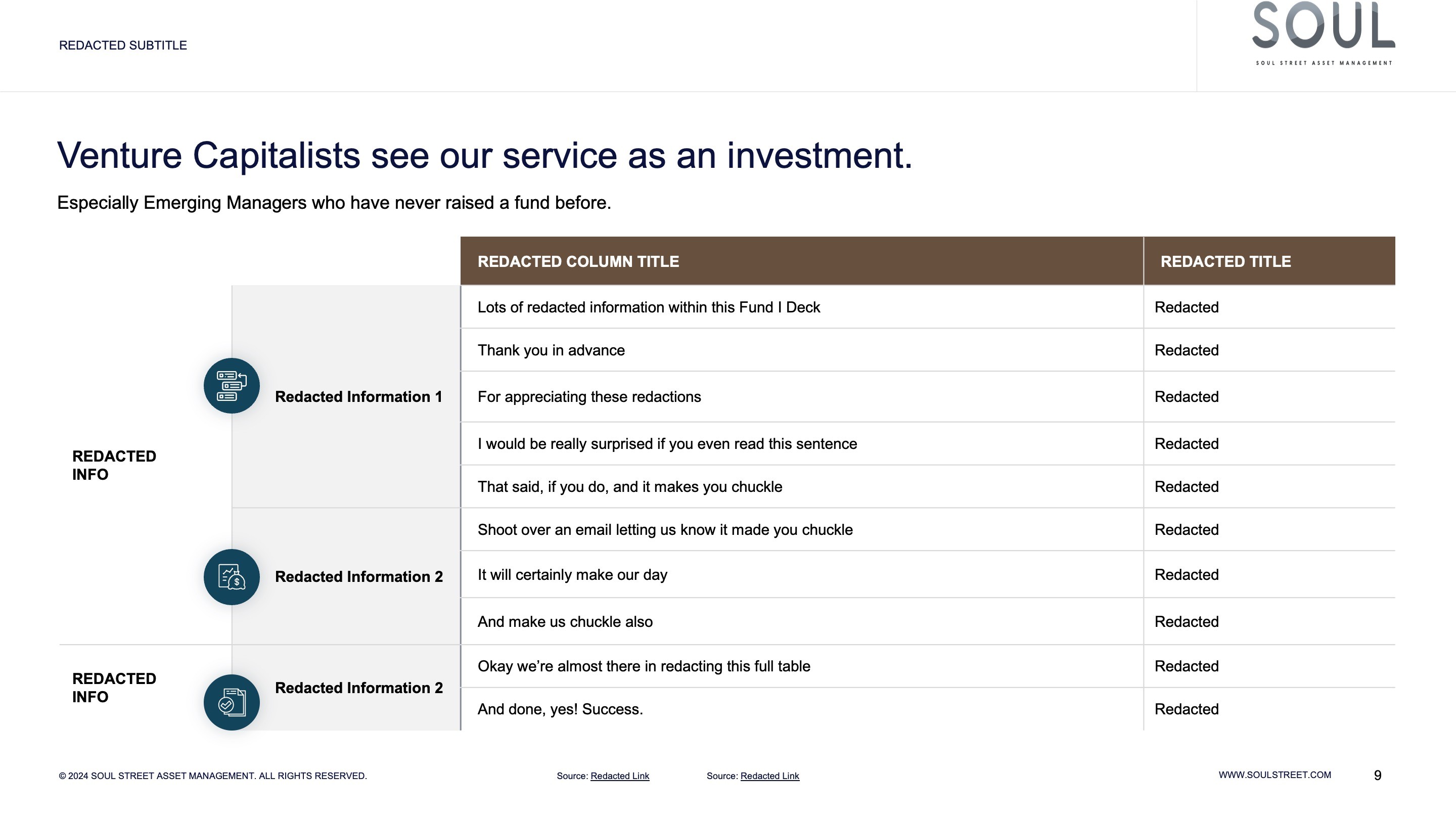Open the first Redacted Link source
Viewport: 1456px width, 819px height.
point(619,776)
